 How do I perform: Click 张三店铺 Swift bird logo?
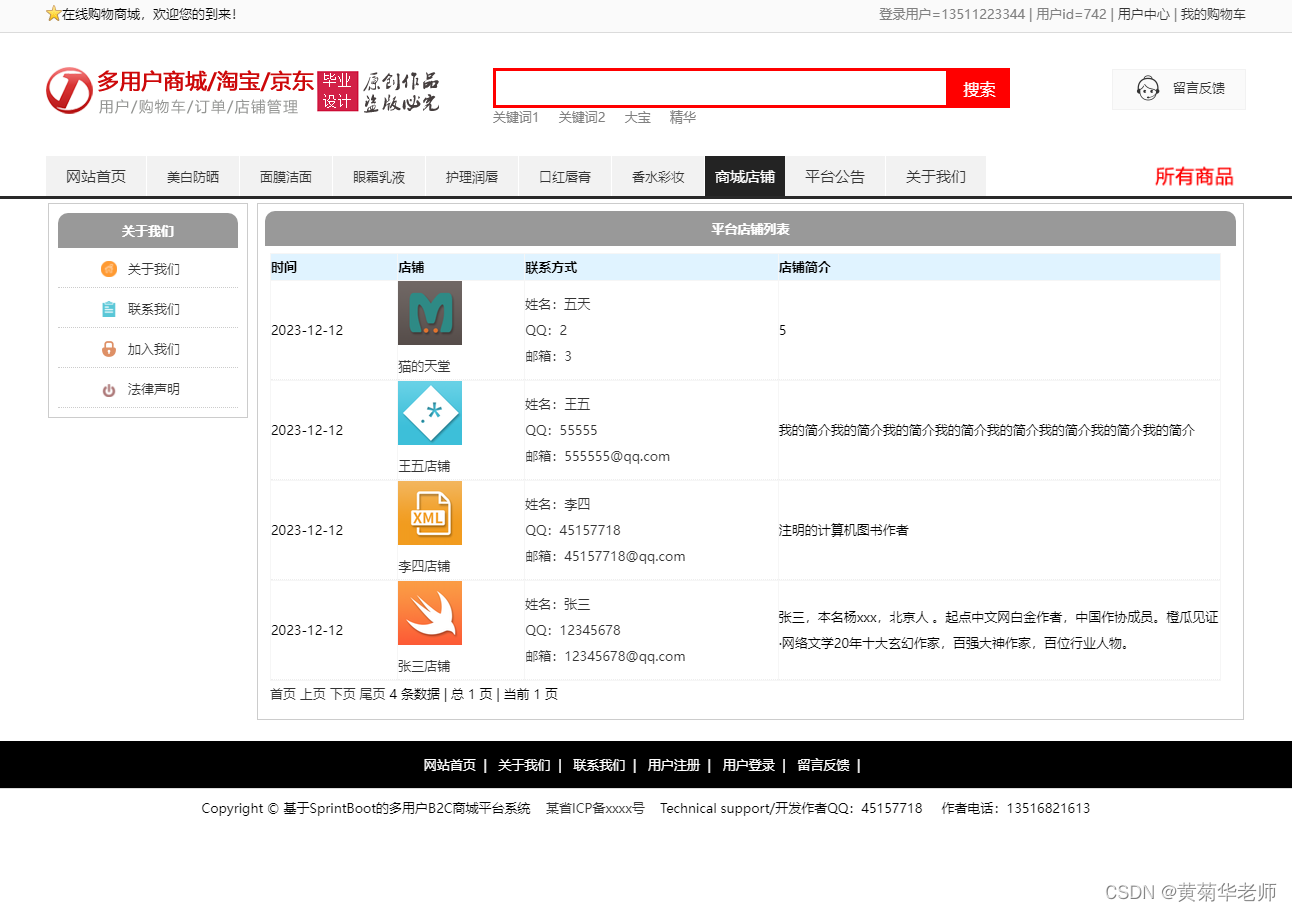pyautogui.click(x=429, y=613)
